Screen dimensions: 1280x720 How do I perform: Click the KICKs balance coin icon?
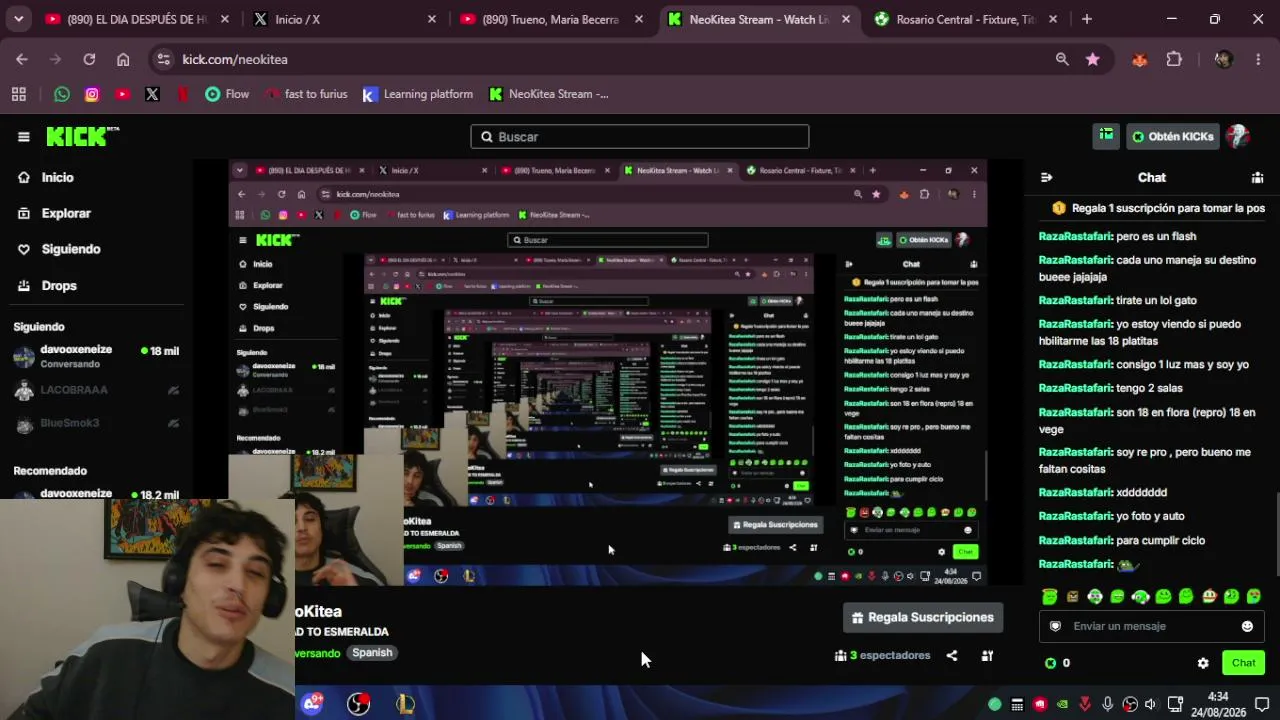[1050, 663]
